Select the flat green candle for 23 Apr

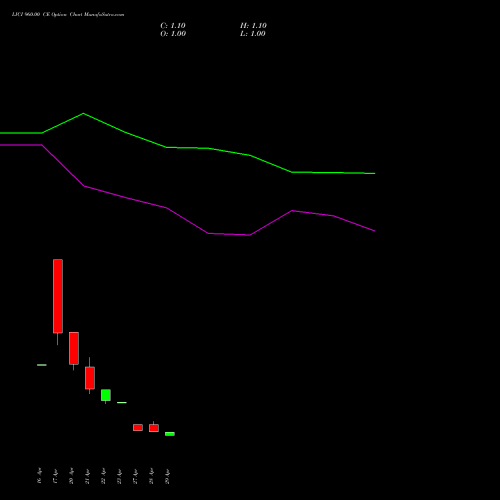coord(122,403)
